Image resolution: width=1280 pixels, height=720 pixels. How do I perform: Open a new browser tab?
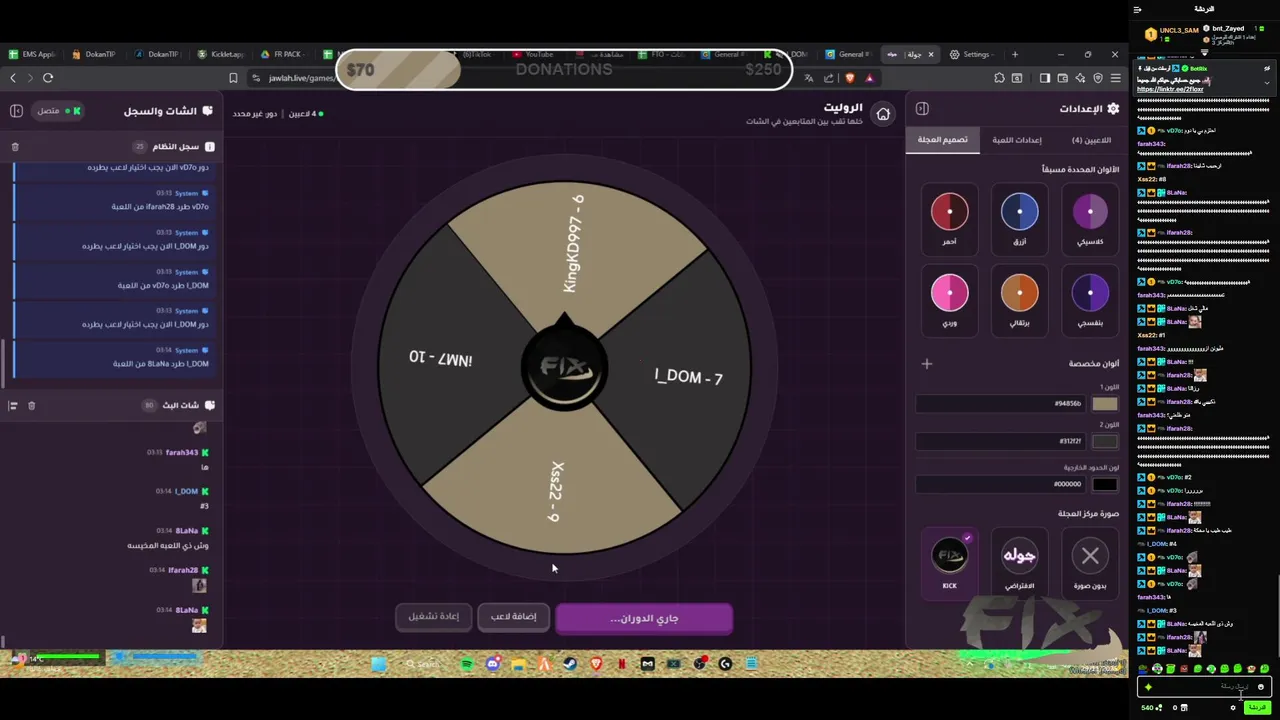[1015, 54]
